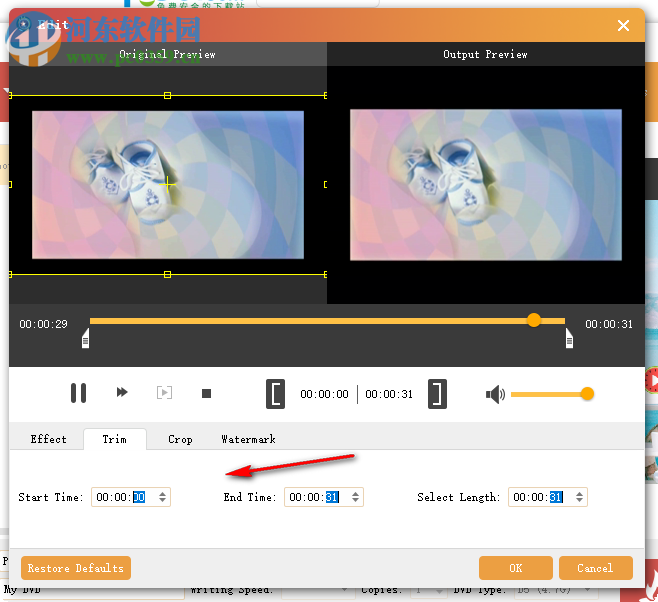Close the Edit dialog
The image size is (658, 602).
623,26
